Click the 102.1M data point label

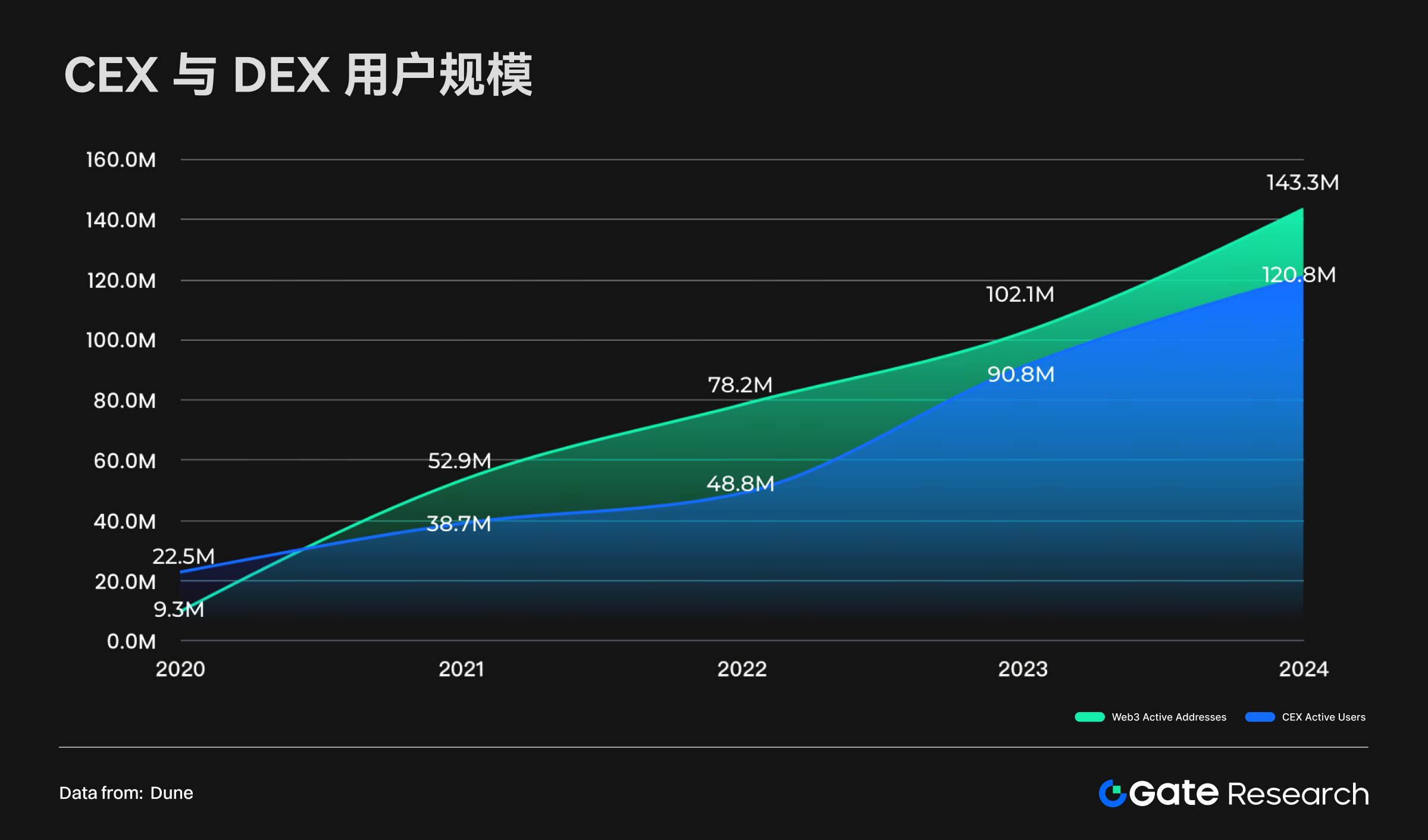(x=1020, y=294)
